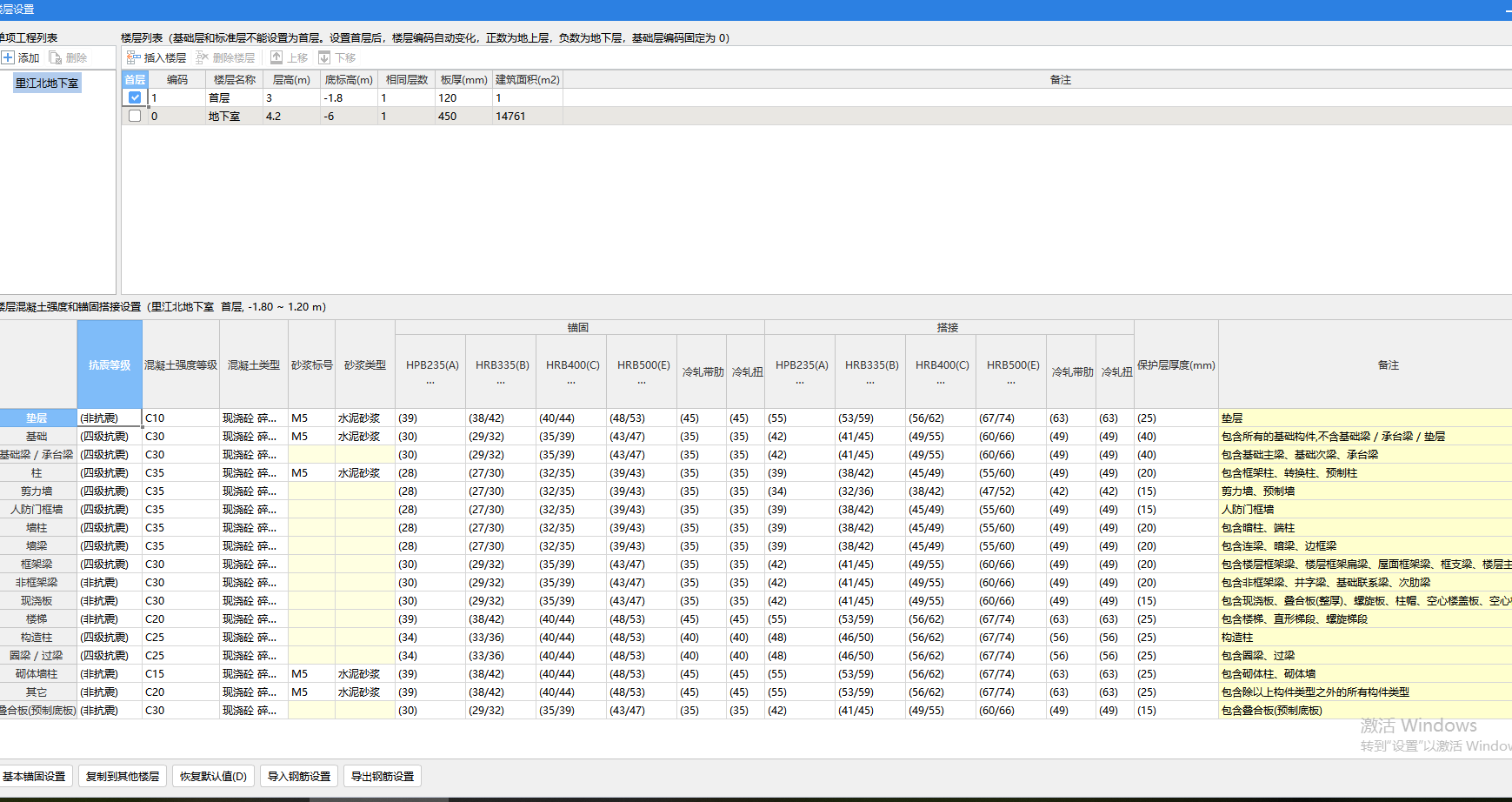Click C15 concrete grade in 砌体墙柱 row
The width and height of the screenshot is (1512, 802).
181,674
